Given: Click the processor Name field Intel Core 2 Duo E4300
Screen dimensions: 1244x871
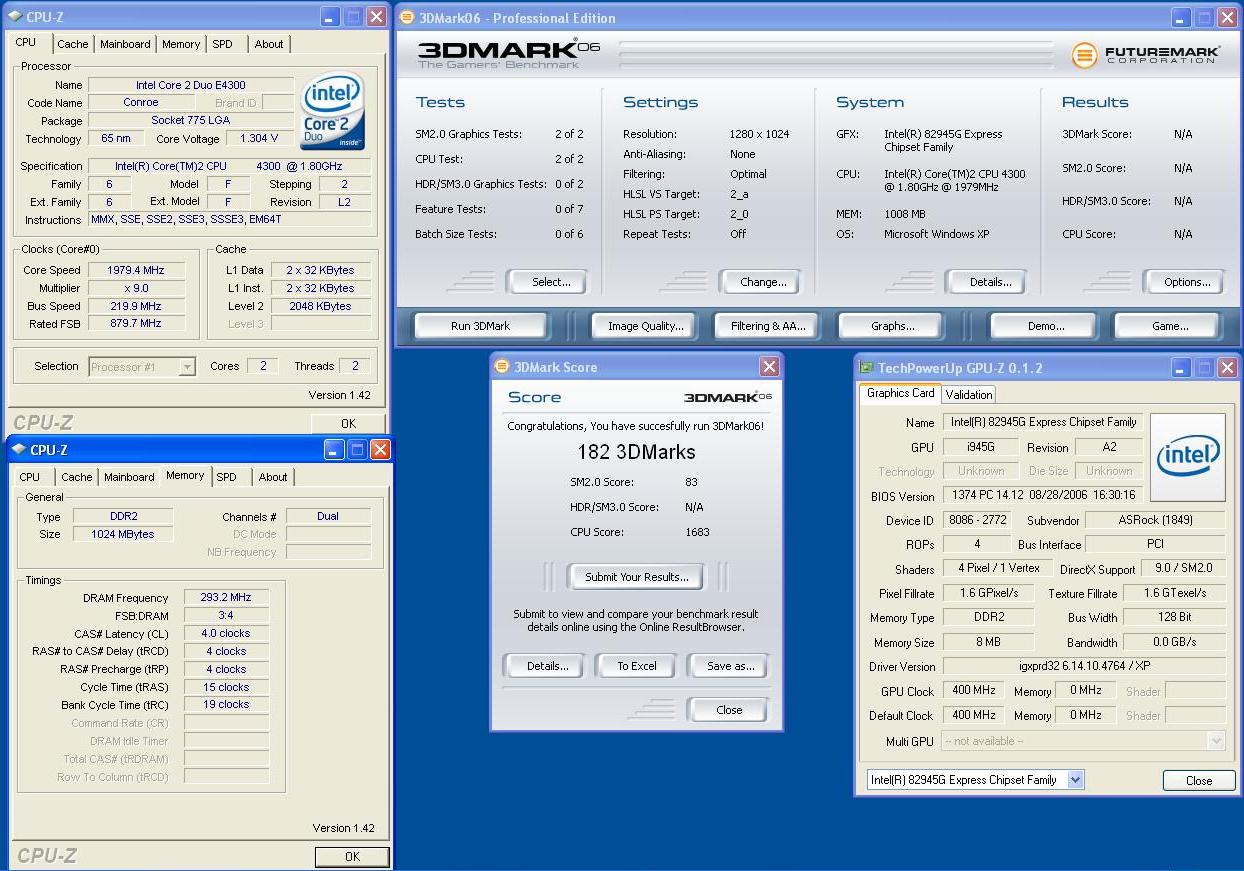Looking at the screenshot, I should coord(191,85).
